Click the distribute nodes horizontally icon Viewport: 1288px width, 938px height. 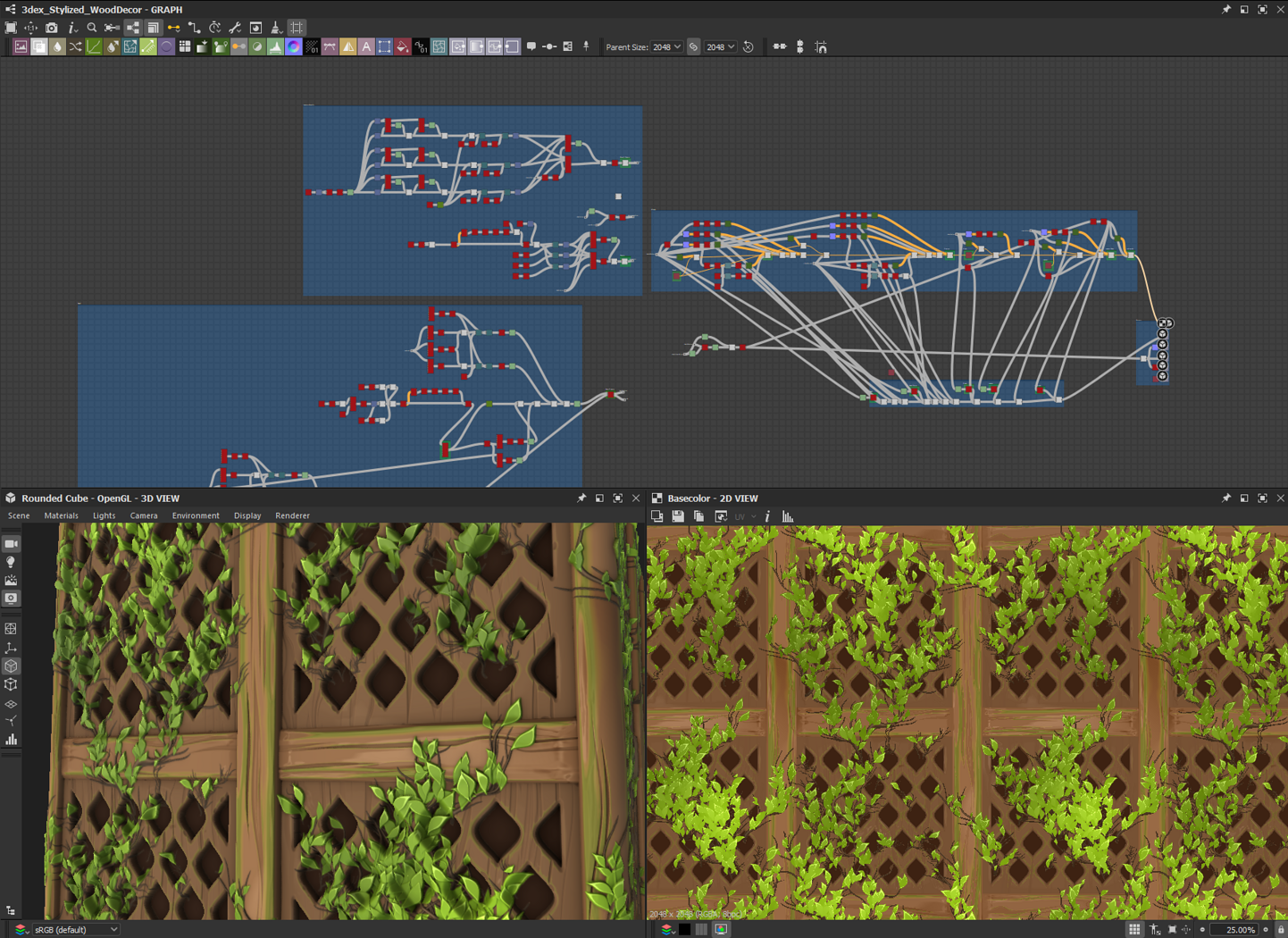pos(780,46)
